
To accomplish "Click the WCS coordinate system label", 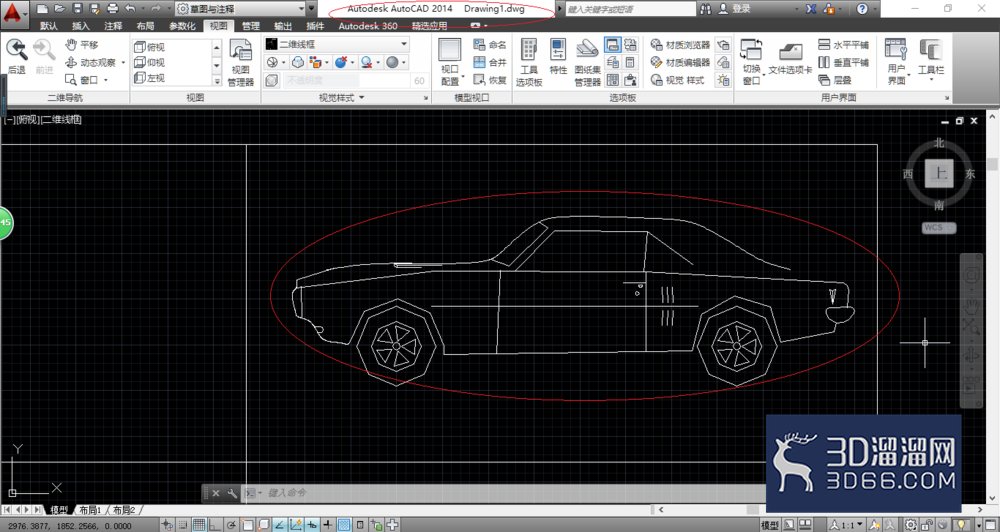I will (x=939, y=228).
